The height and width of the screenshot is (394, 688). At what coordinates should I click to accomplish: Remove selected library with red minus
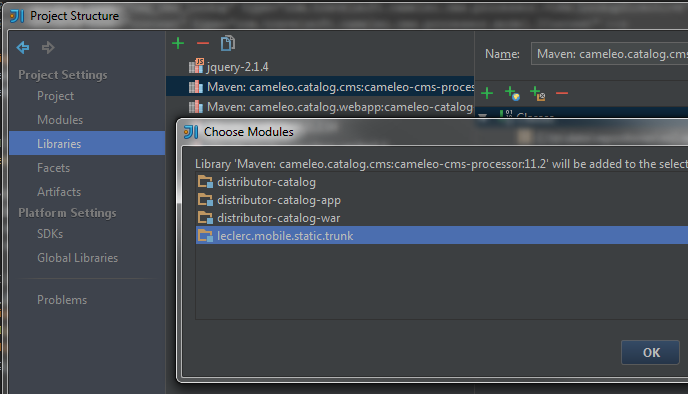203,43
